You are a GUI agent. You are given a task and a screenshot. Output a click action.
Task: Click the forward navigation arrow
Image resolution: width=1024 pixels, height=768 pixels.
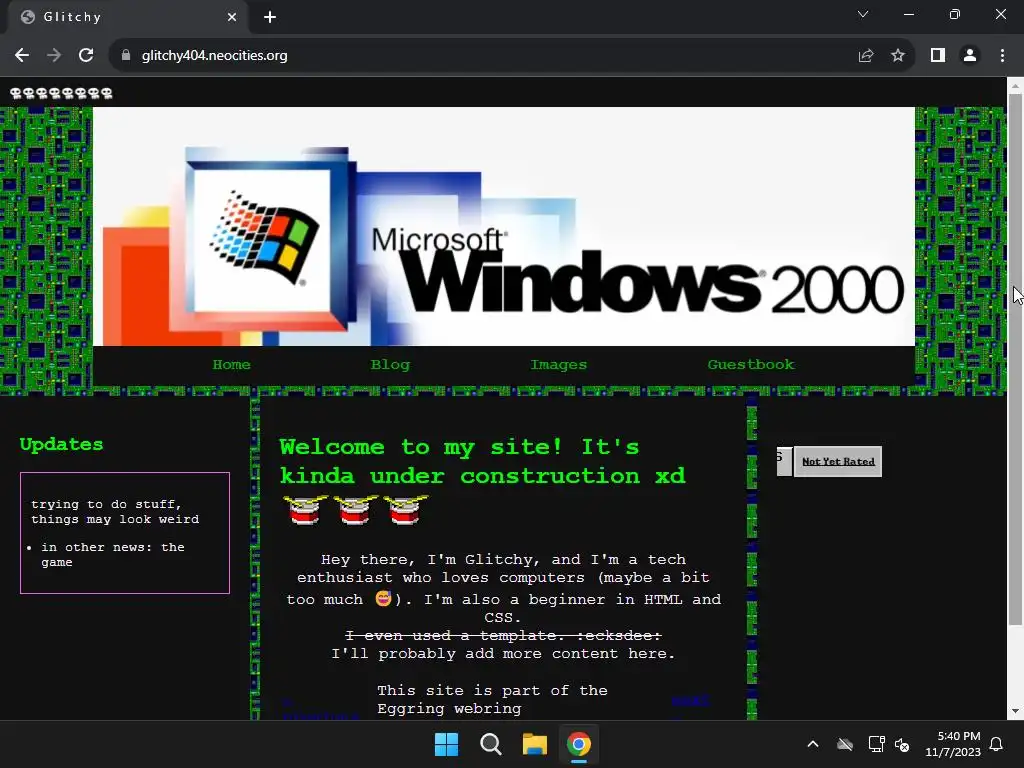pos(54,56)
